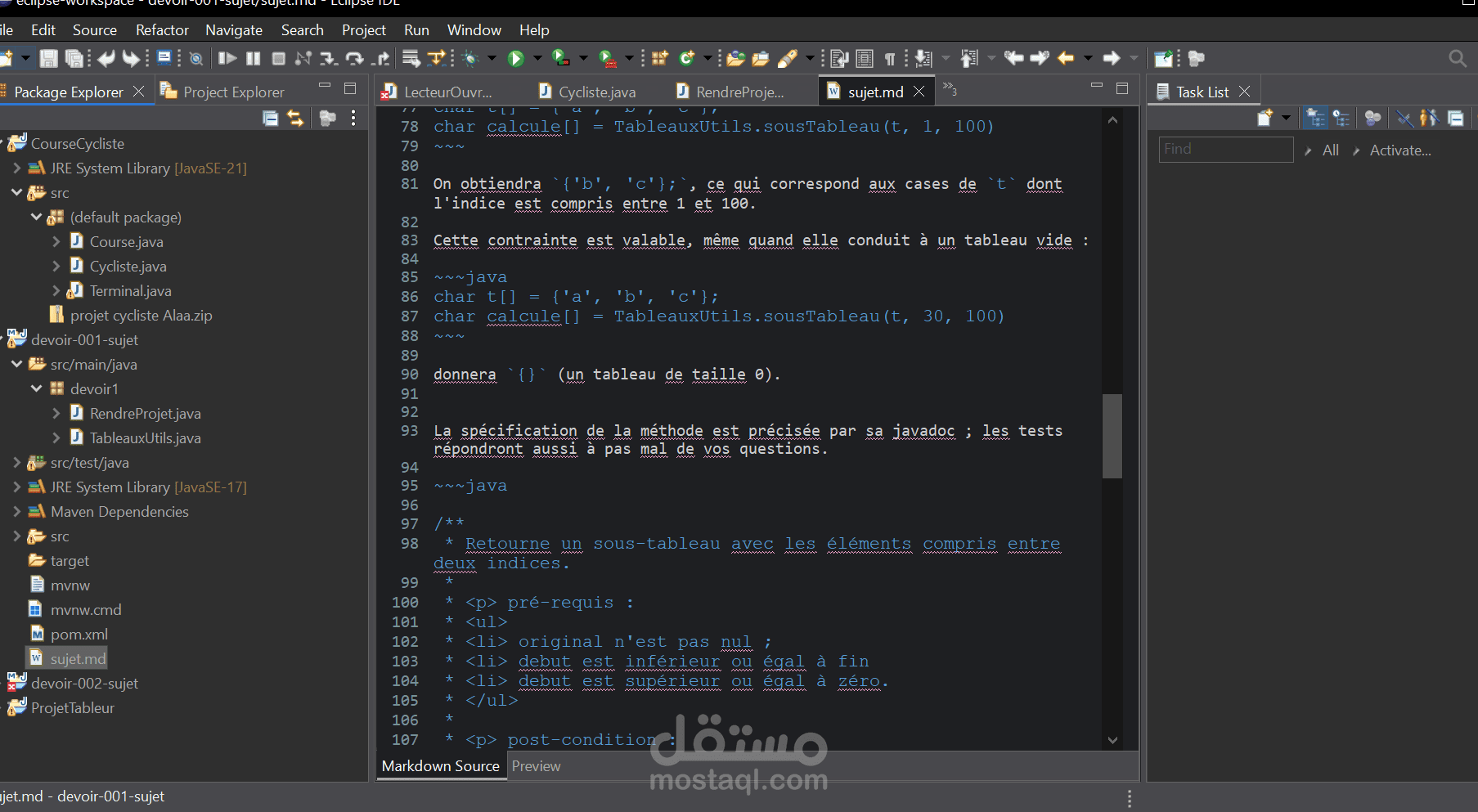Click the New Java Class icon

[687, 59]
